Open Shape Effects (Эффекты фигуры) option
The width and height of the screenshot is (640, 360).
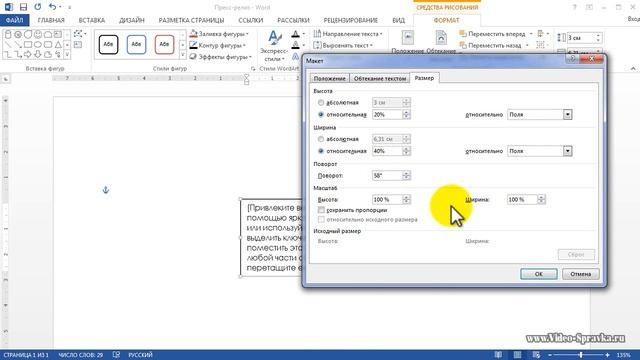point(220,57)
